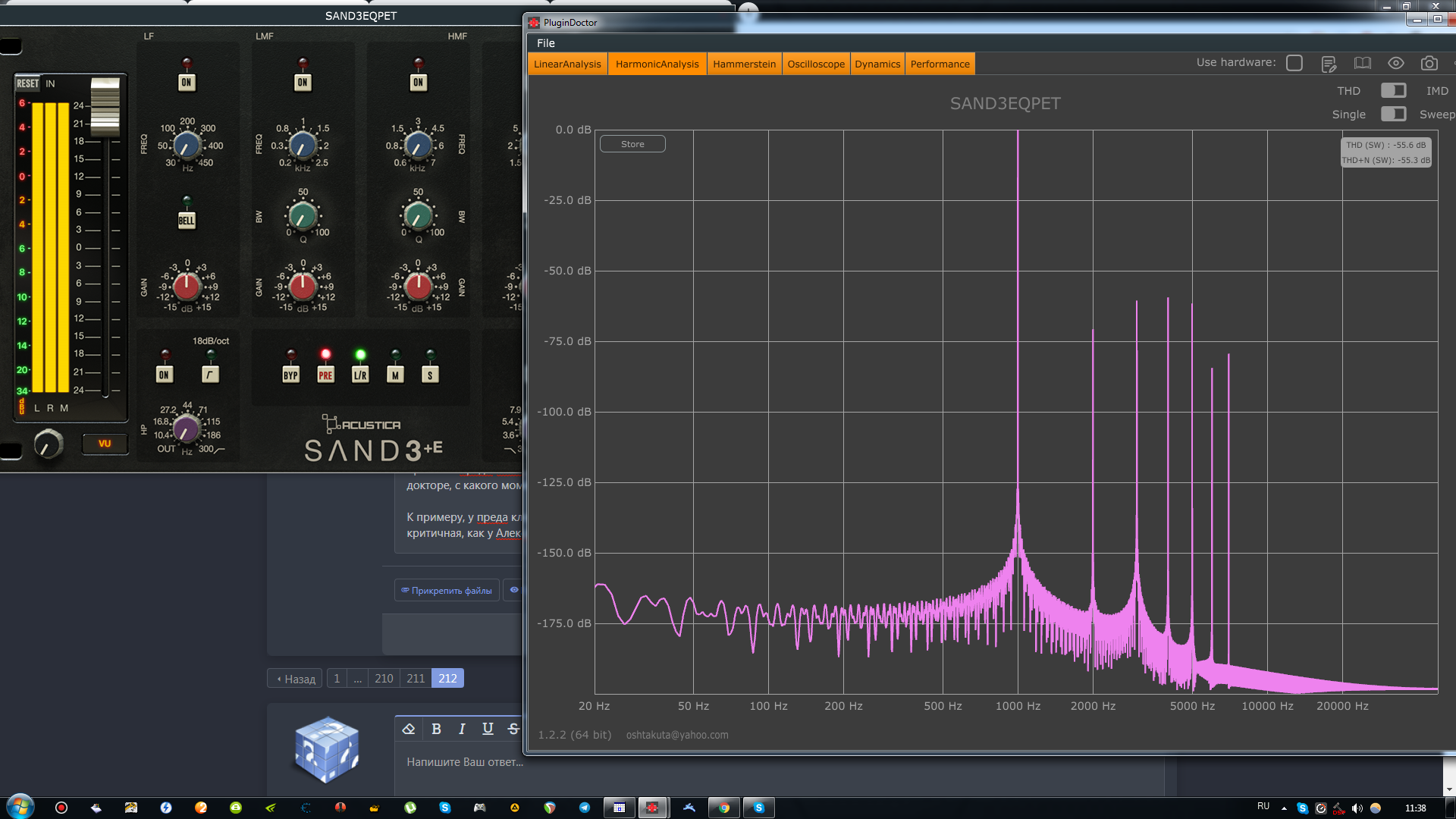Open the Chrome taskbar icon
Screen dimensions: 1456x819
[x=724, y=808]
